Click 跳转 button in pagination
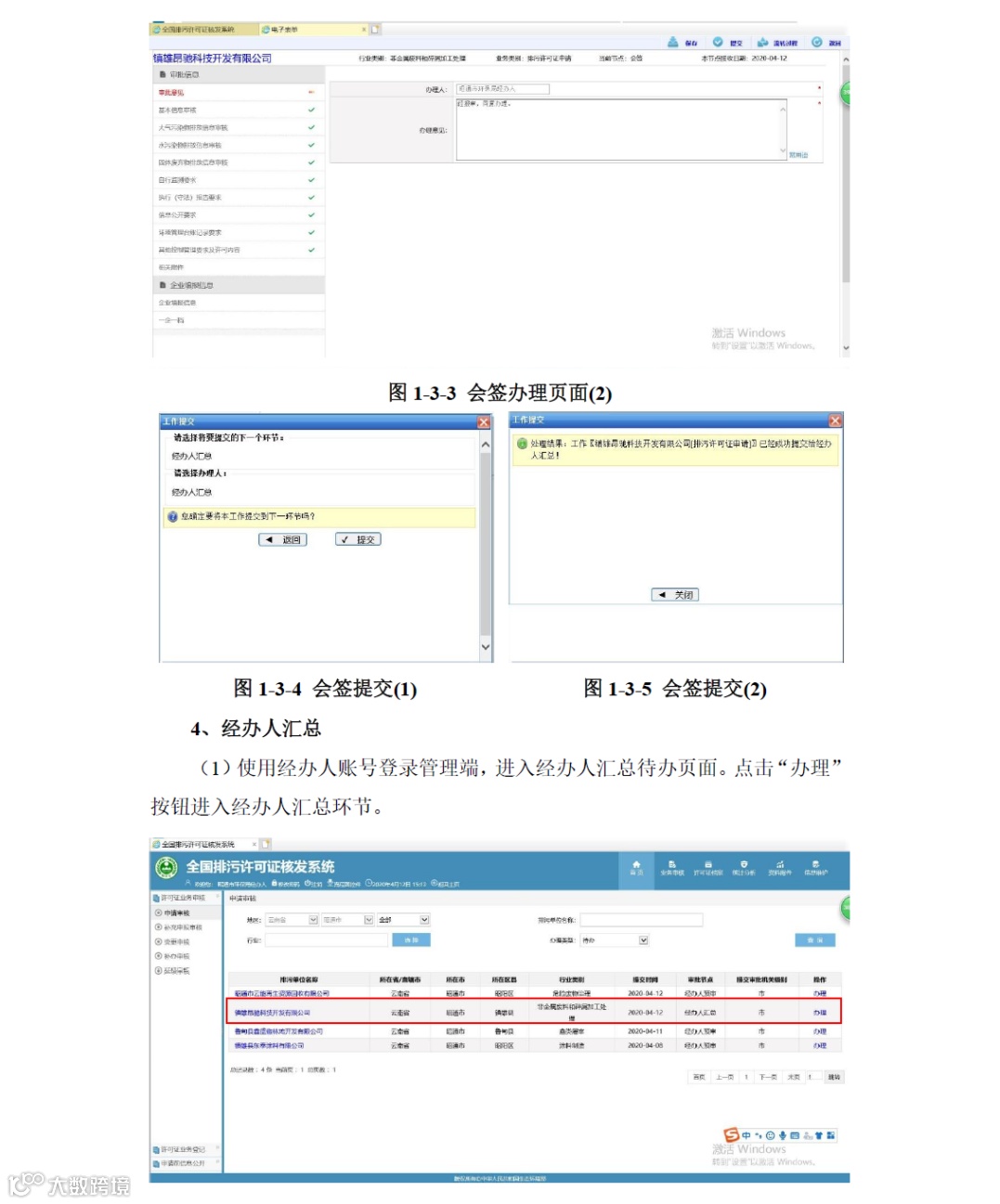This screenshot has width=1000, height=1204. click(x=834, y=1077)
